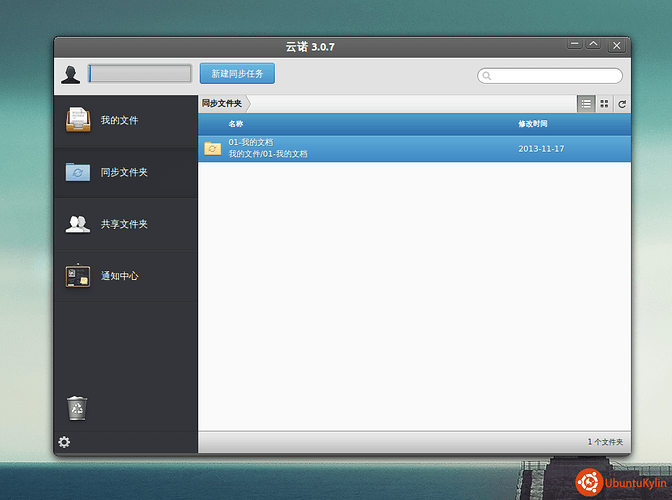Open settings via the gear icon
The height and width of the screenshot is (500, 672).
[x=65, y=442]
